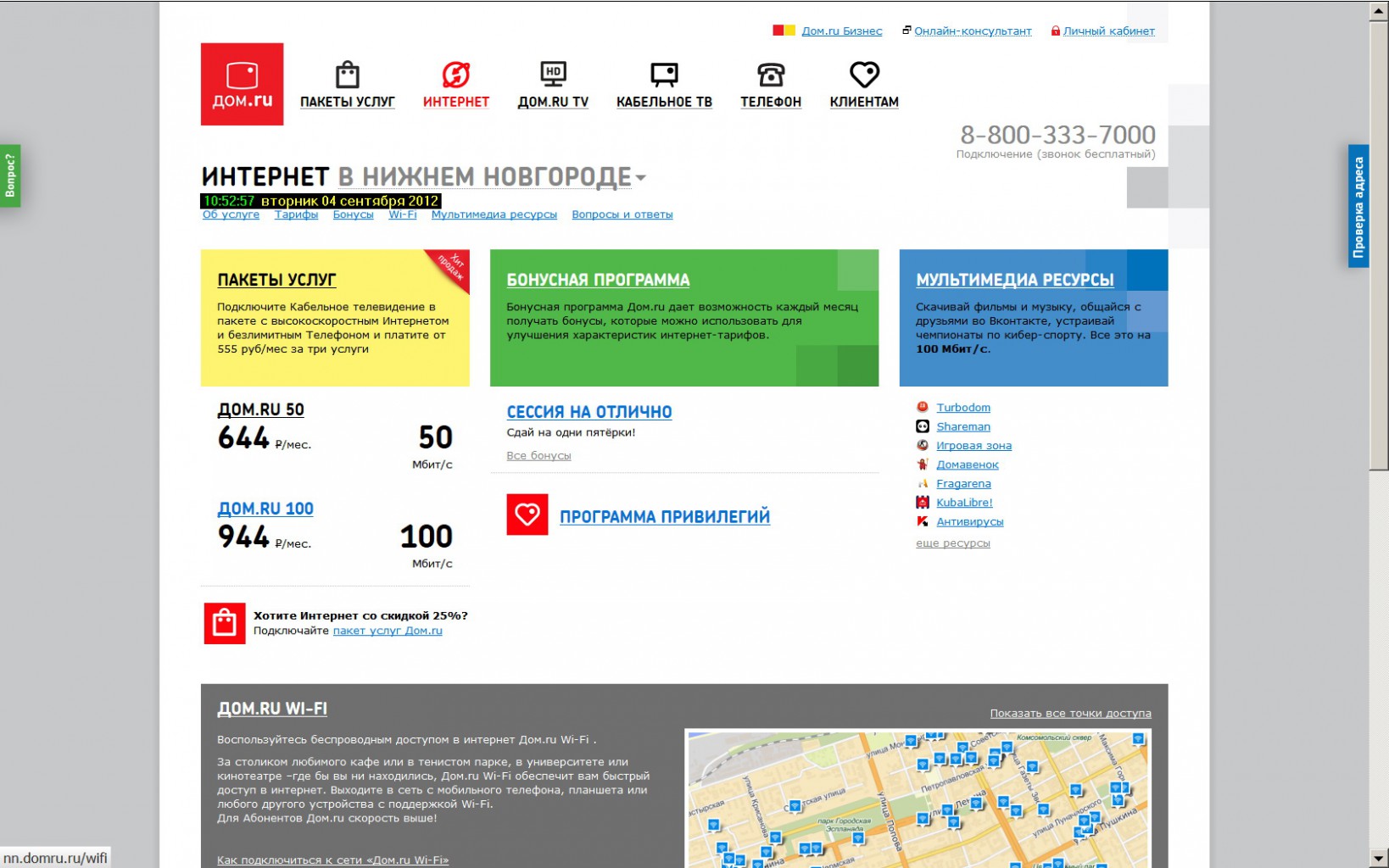This screenshot has width=1389, height=868.
Task: Open the ДОМ.RU TV menu label
Action: [x=553, y=102]
